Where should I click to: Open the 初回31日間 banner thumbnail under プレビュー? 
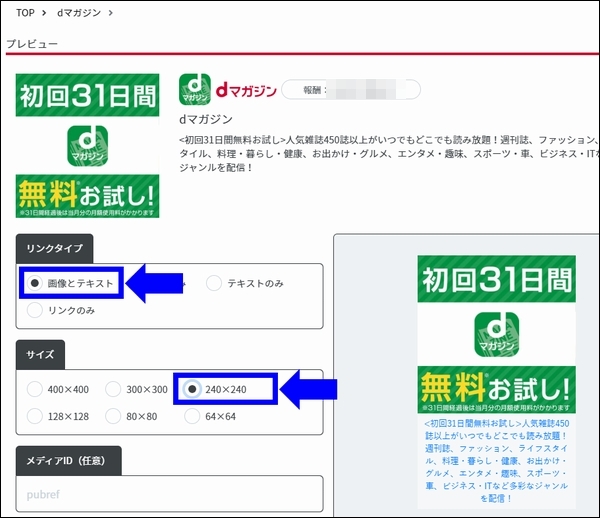tap(87, 146)
